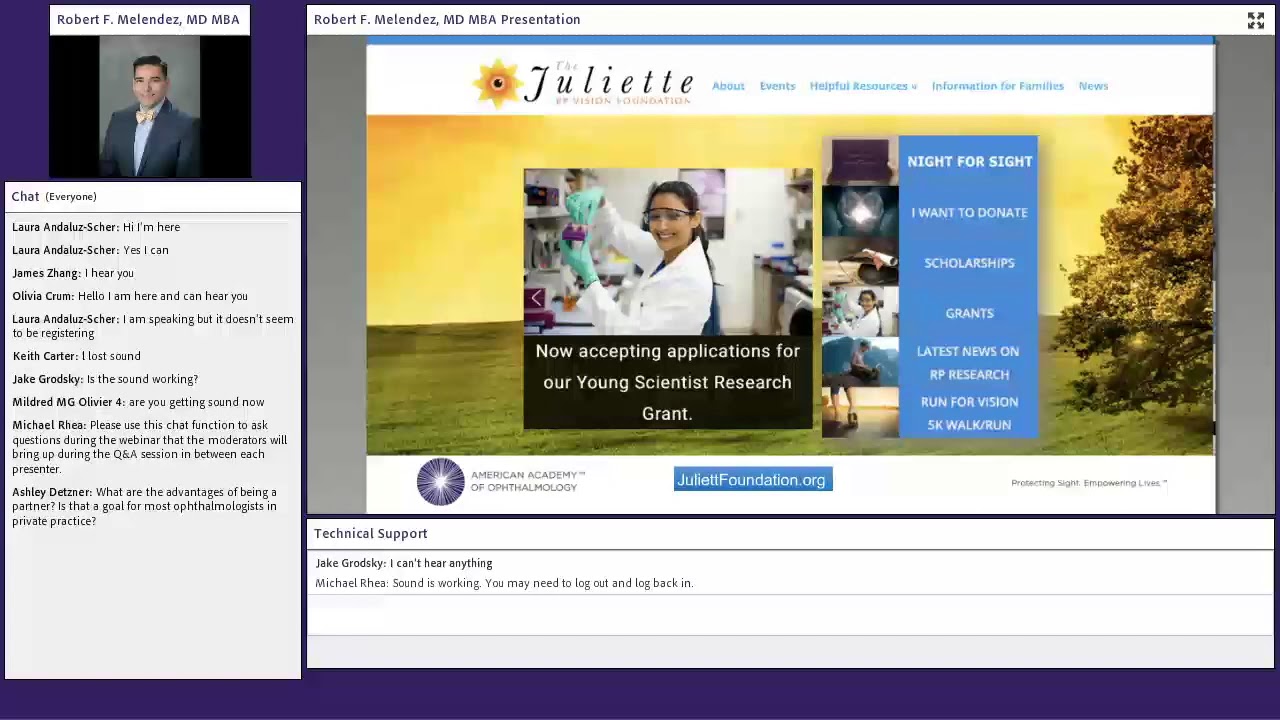Click the I WANT TO DONATE link

[x=969, y=212]
